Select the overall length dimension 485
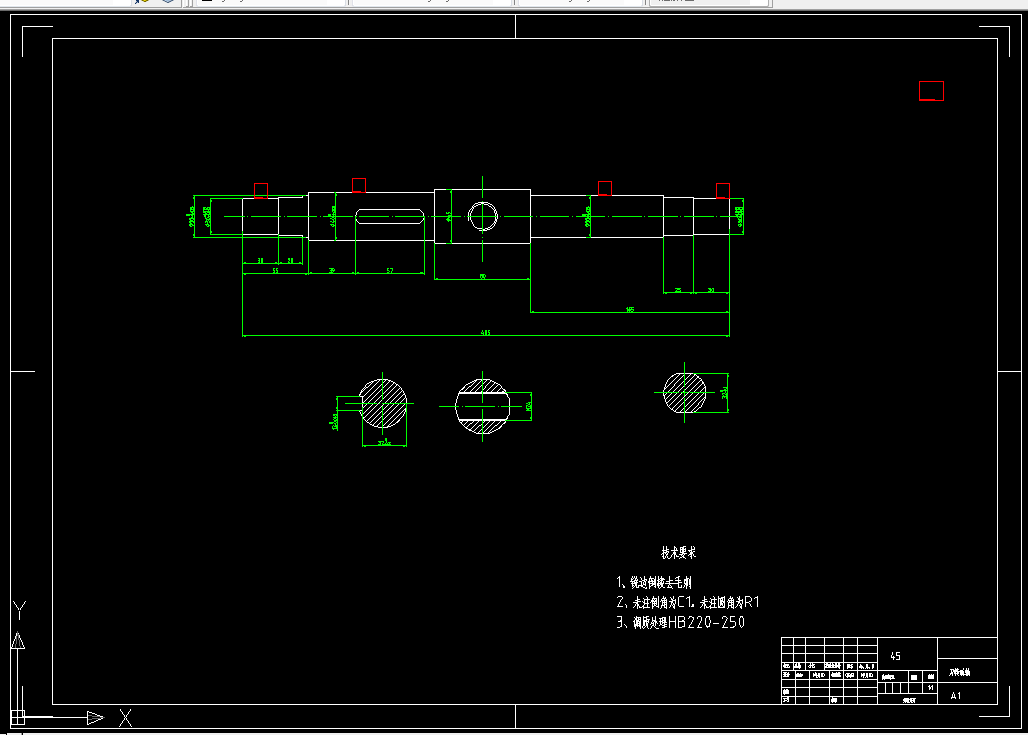This screenshot has height=735, width=1028. 486,333
